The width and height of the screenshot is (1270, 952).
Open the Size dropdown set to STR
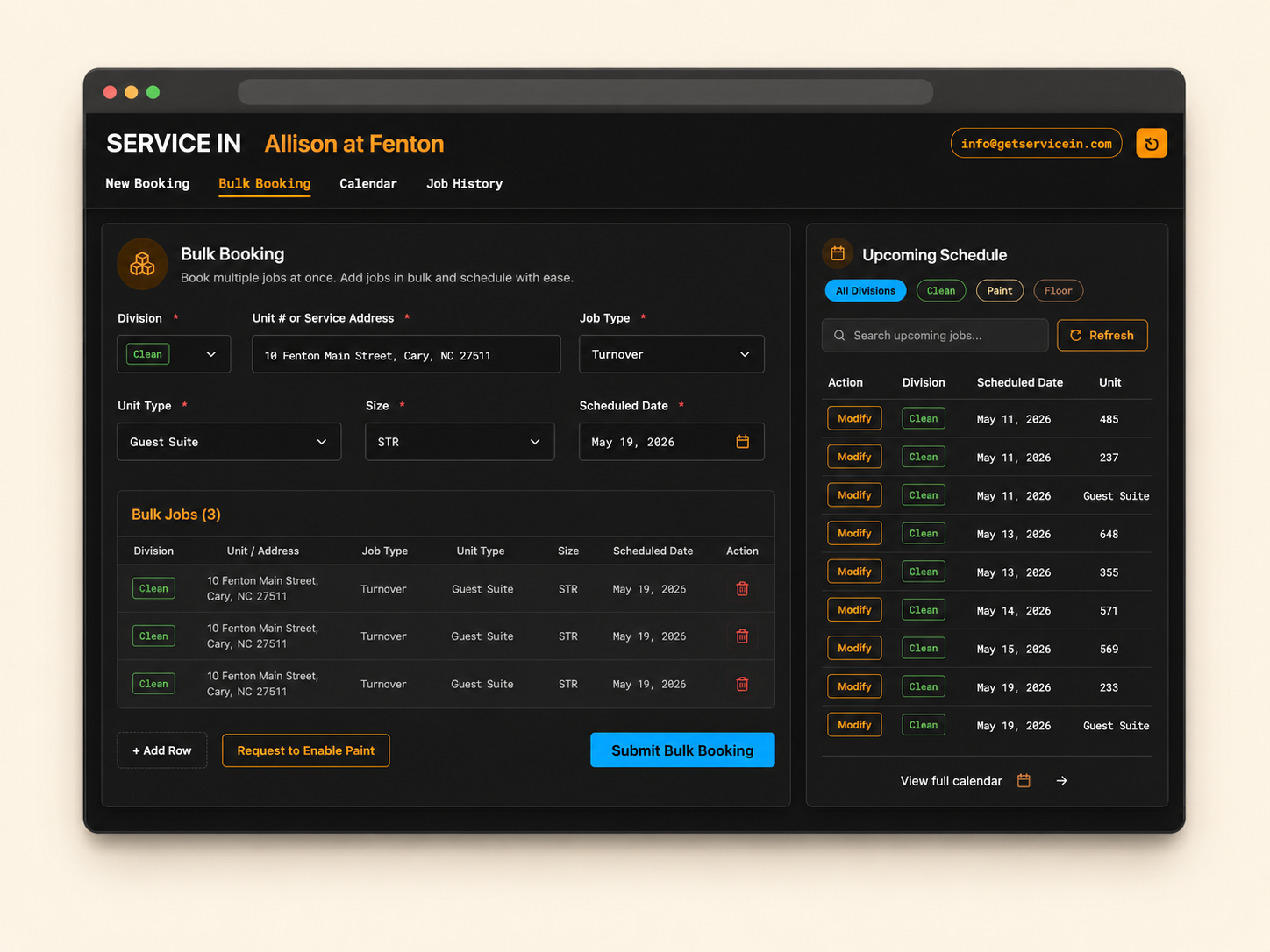tap(460, 442)
